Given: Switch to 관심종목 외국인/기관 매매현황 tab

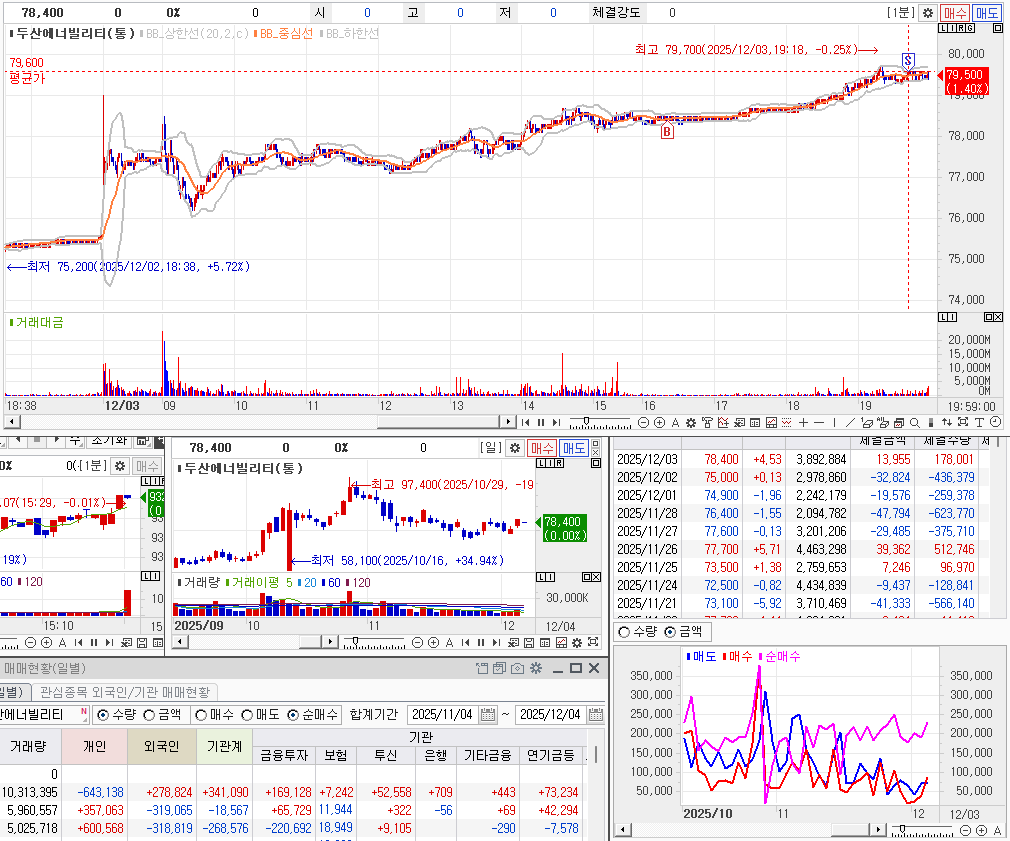Looking at the screenshot, I should pyautogui.click(x=124, y=692).
